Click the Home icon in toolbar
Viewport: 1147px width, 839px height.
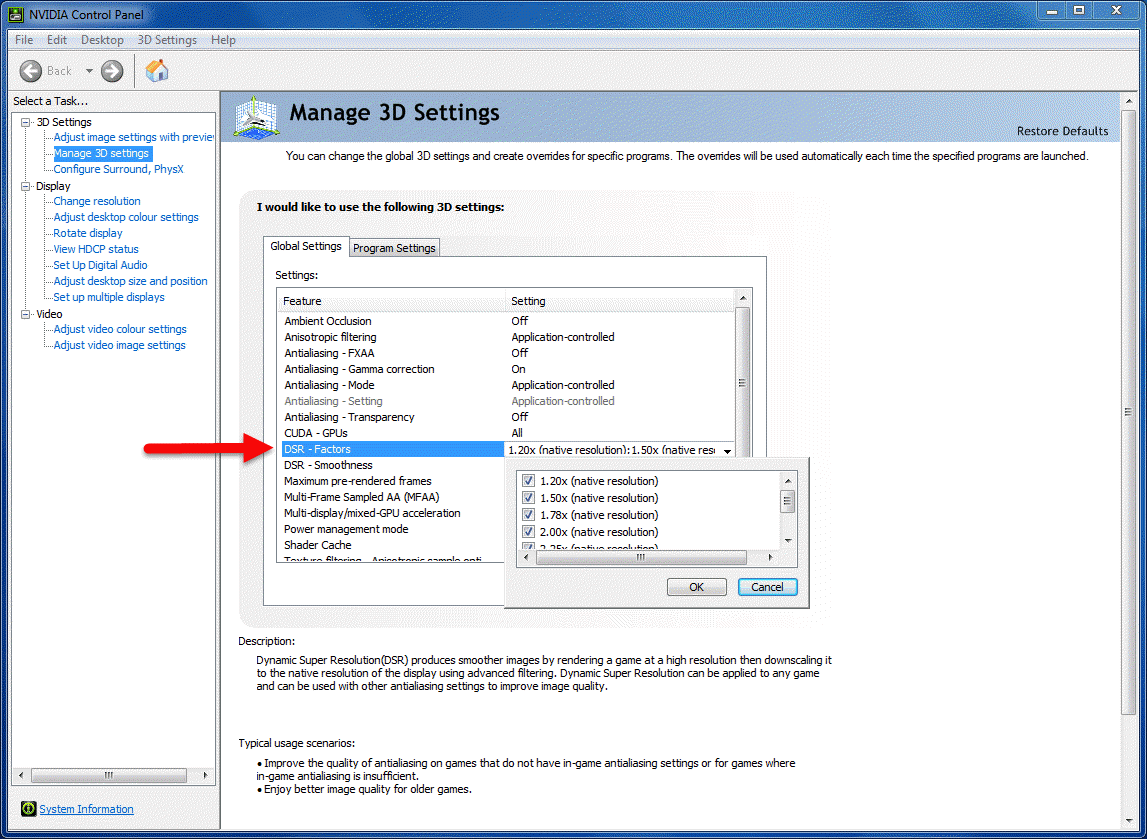[157, 70]
